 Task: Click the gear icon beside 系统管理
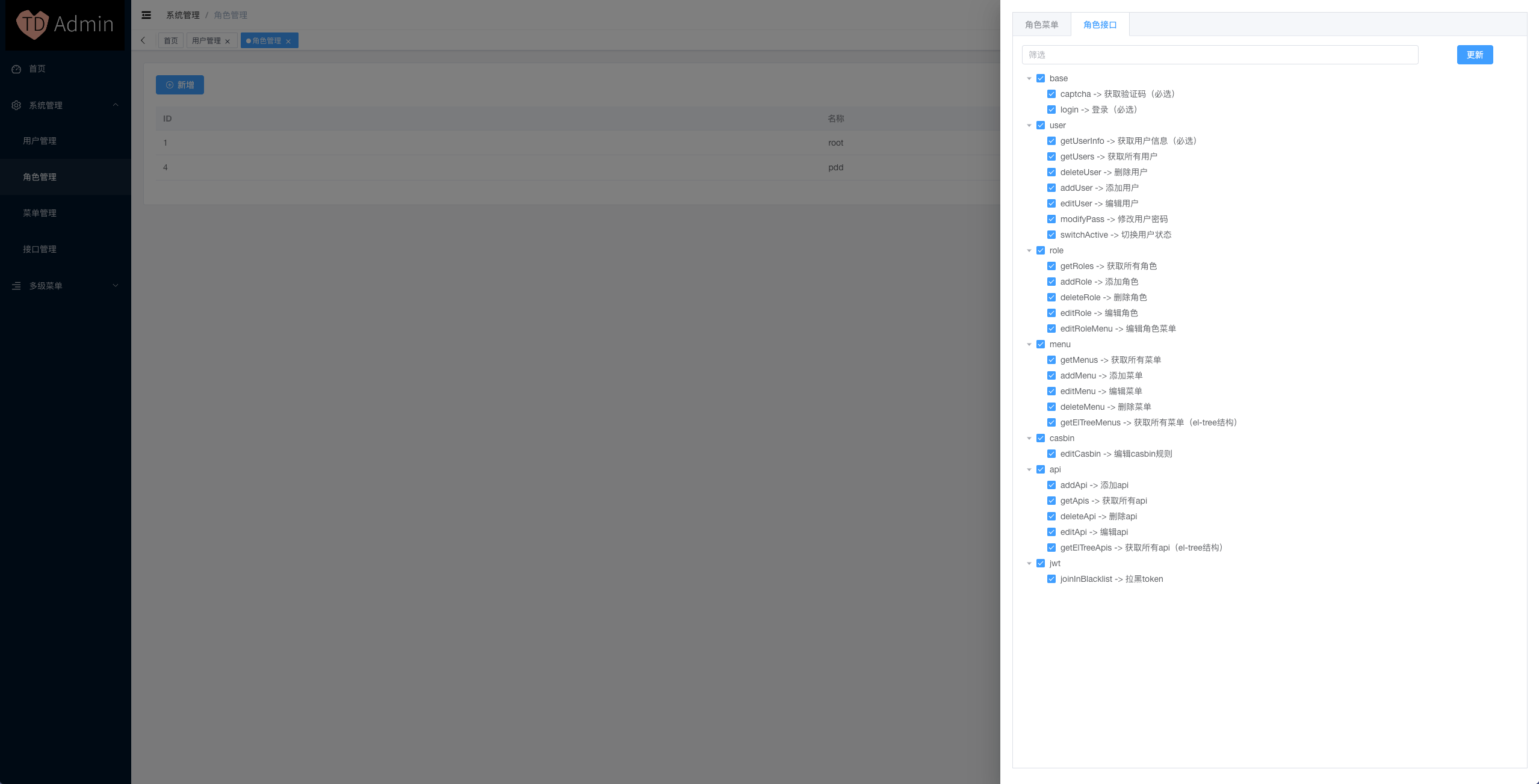coord(16,105)
